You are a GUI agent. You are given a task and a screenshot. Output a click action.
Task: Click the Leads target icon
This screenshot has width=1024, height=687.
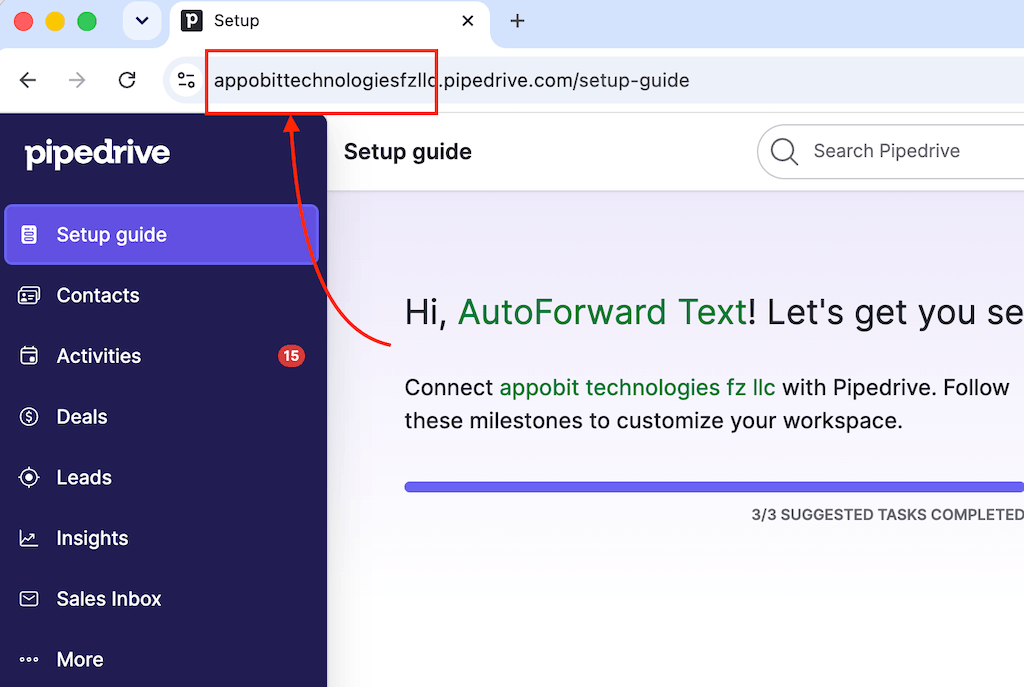click(29, 477)
